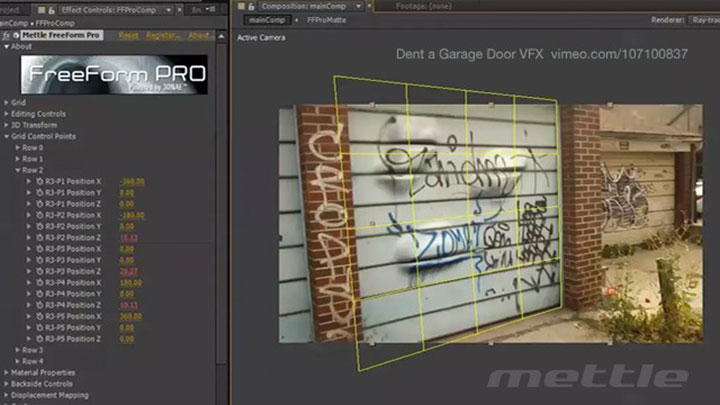Click the scroll-up arrow of the Effect Controls scrollbar
This screenshot has width=720, height=405.
[221, 36]
